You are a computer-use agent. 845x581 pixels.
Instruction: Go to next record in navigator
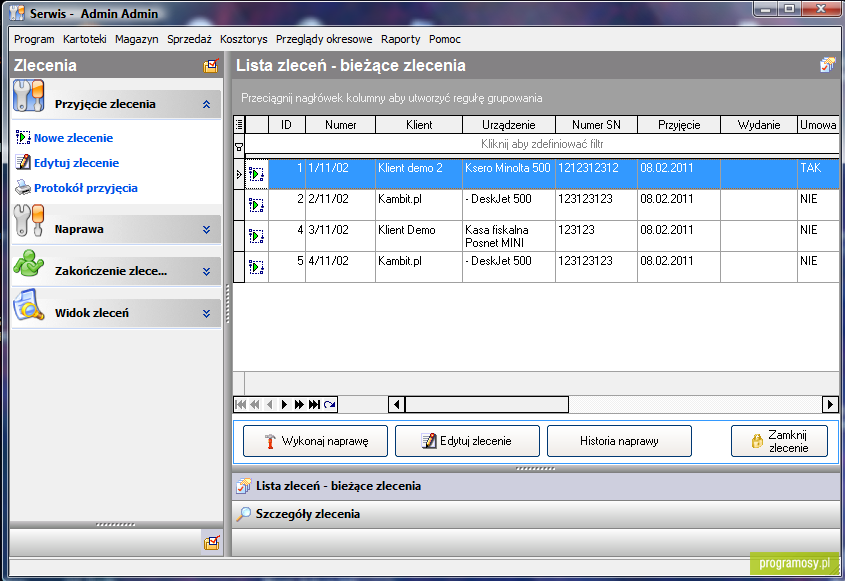click(284, 404)
